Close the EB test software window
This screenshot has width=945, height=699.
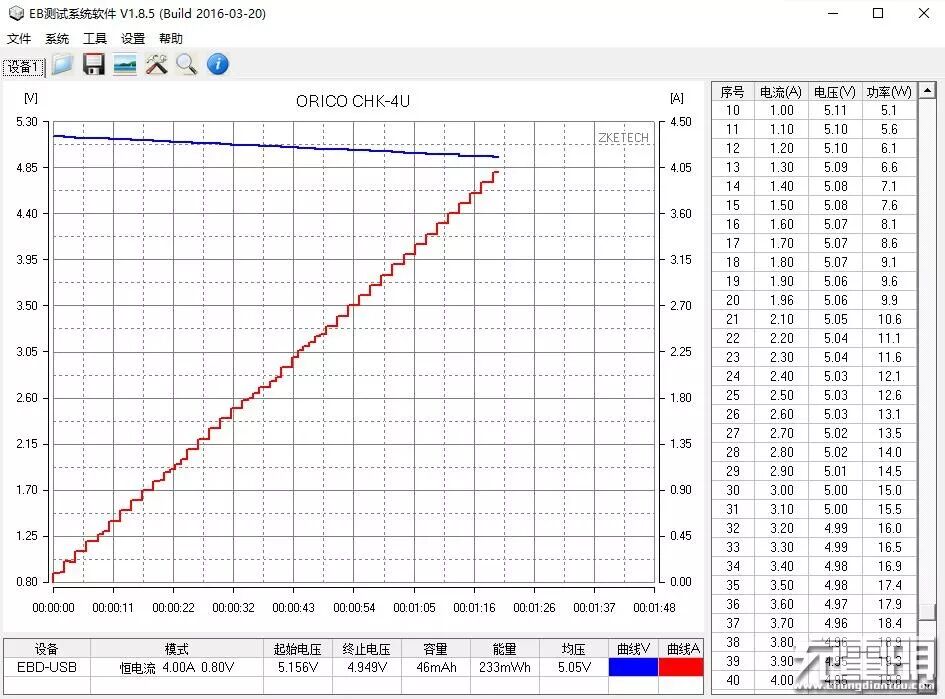(923, 13)
